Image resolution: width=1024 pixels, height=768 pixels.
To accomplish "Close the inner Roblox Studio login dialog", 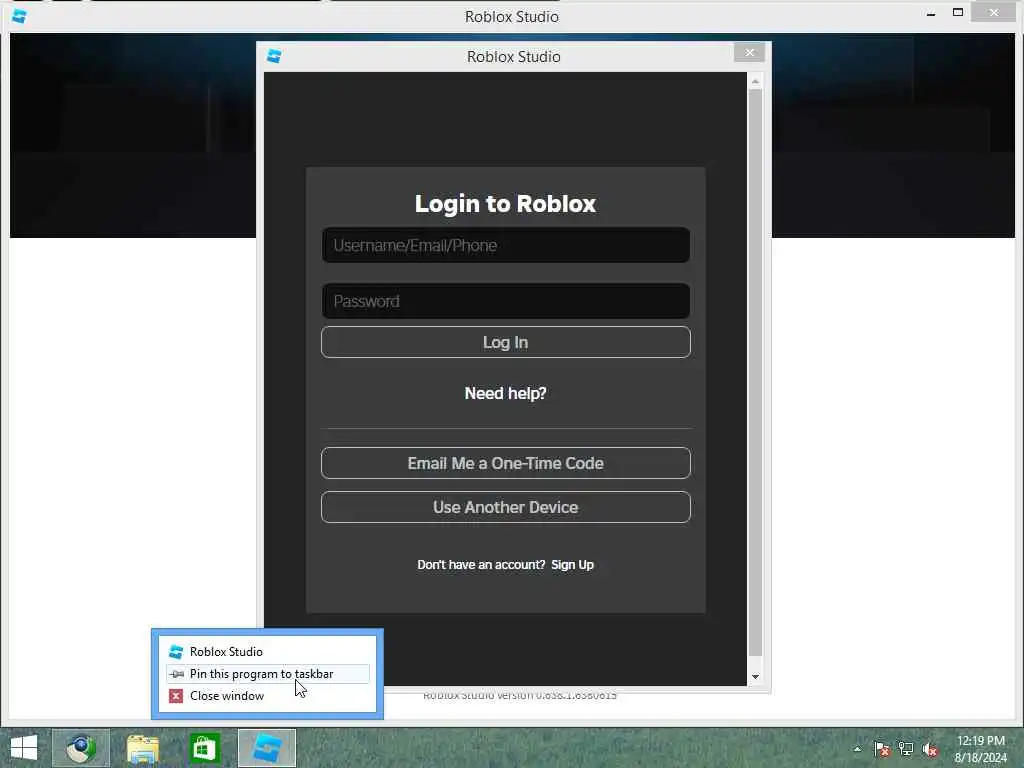I will (x=749, y=52).
